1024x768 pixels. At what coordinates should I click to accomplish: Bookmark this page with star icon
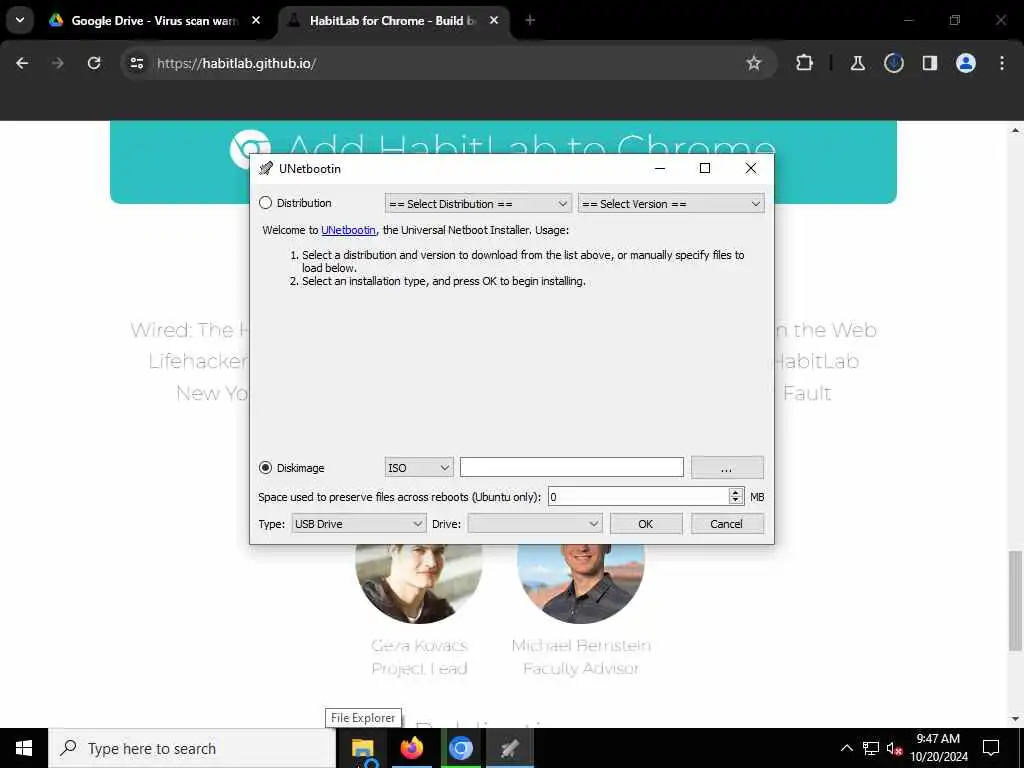click(754, 63)
